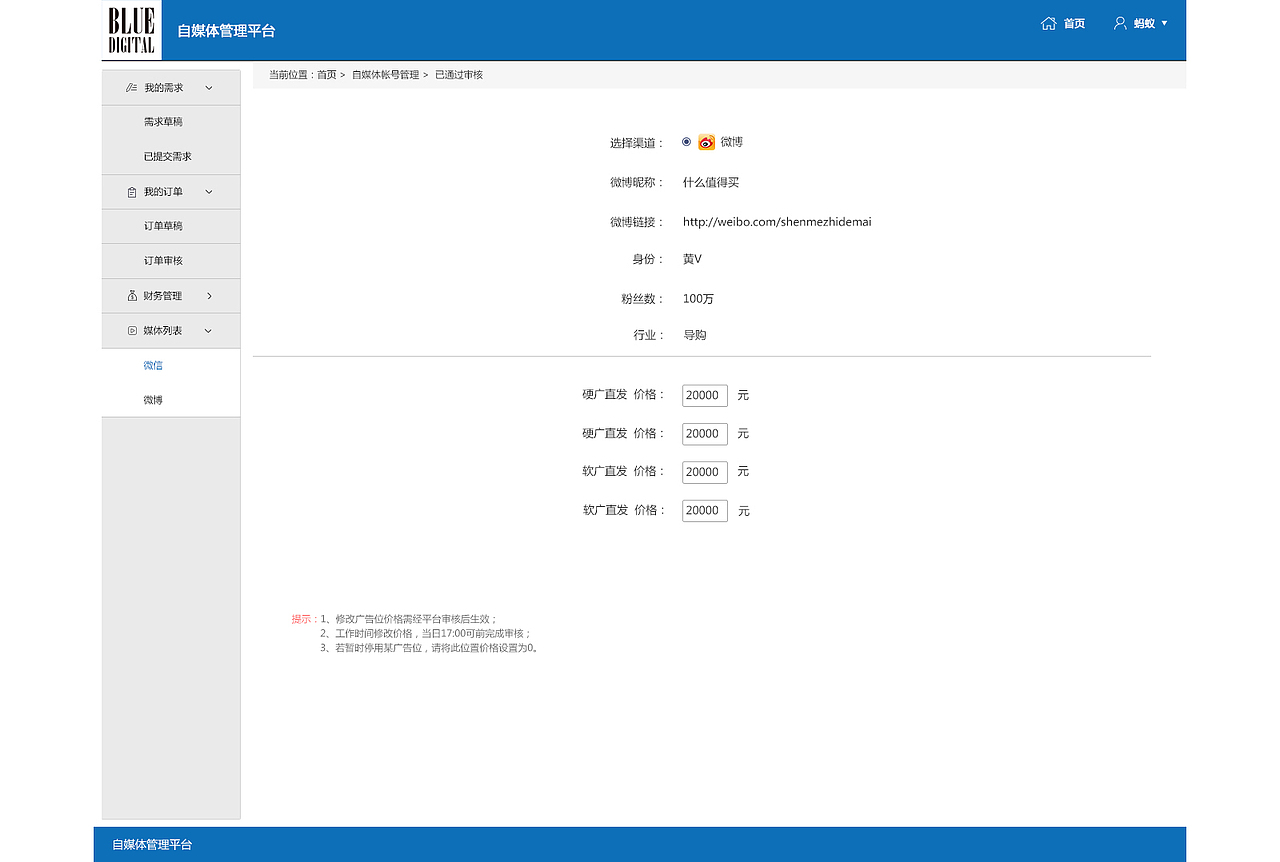Click the 媒体列表 play icon
This screenshot has width=1280, height=862.
point(132,330)
